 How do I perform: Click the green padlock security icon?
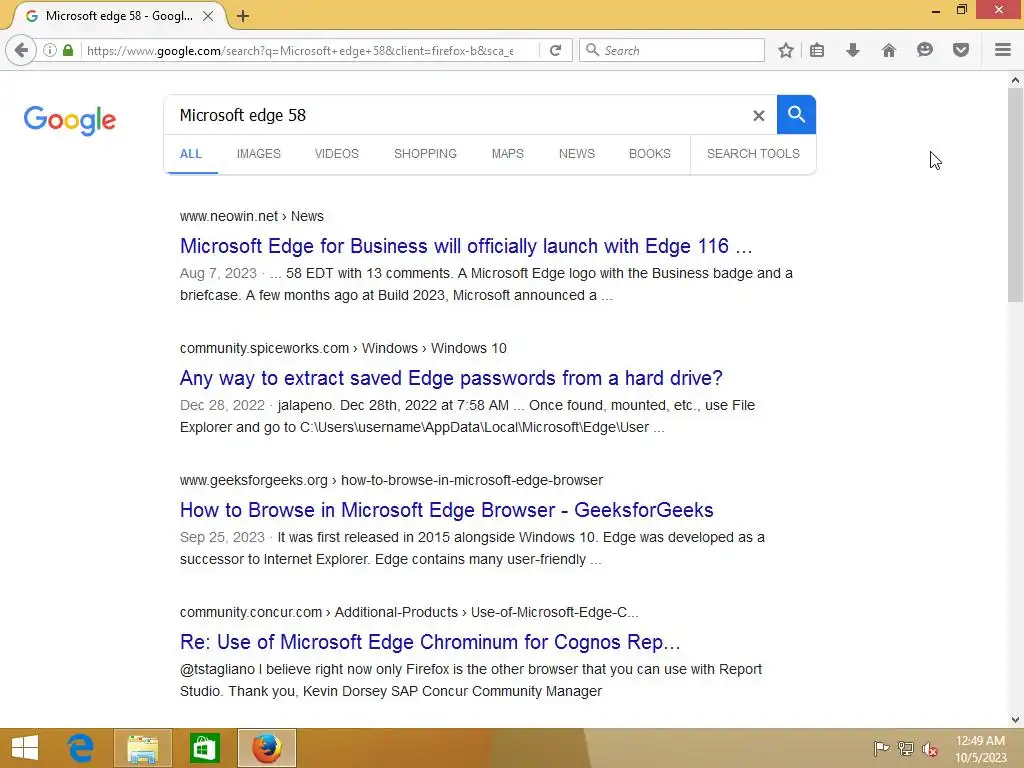pos(68,50)
